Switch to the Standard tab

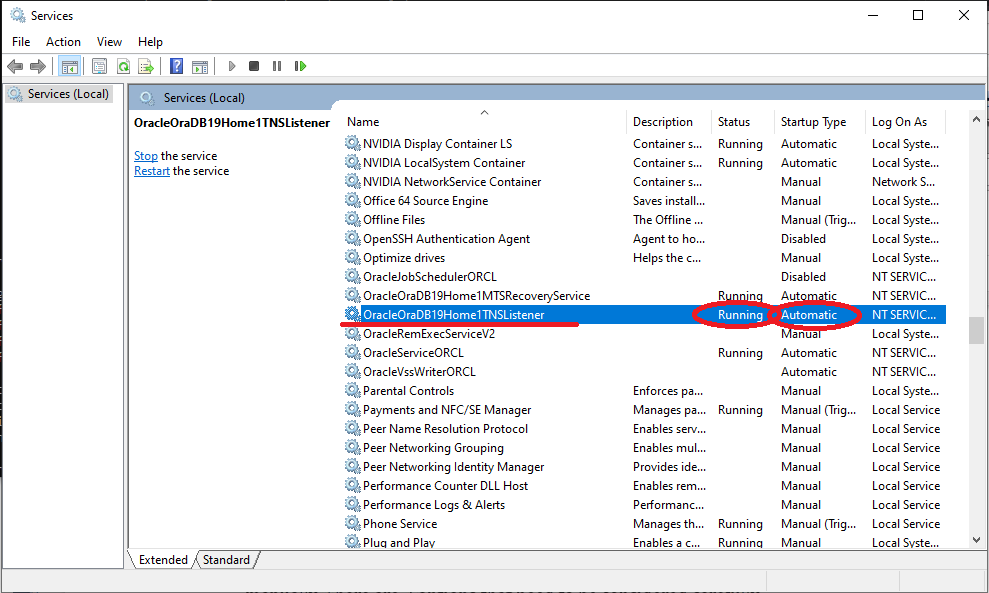tap(226, 560)
